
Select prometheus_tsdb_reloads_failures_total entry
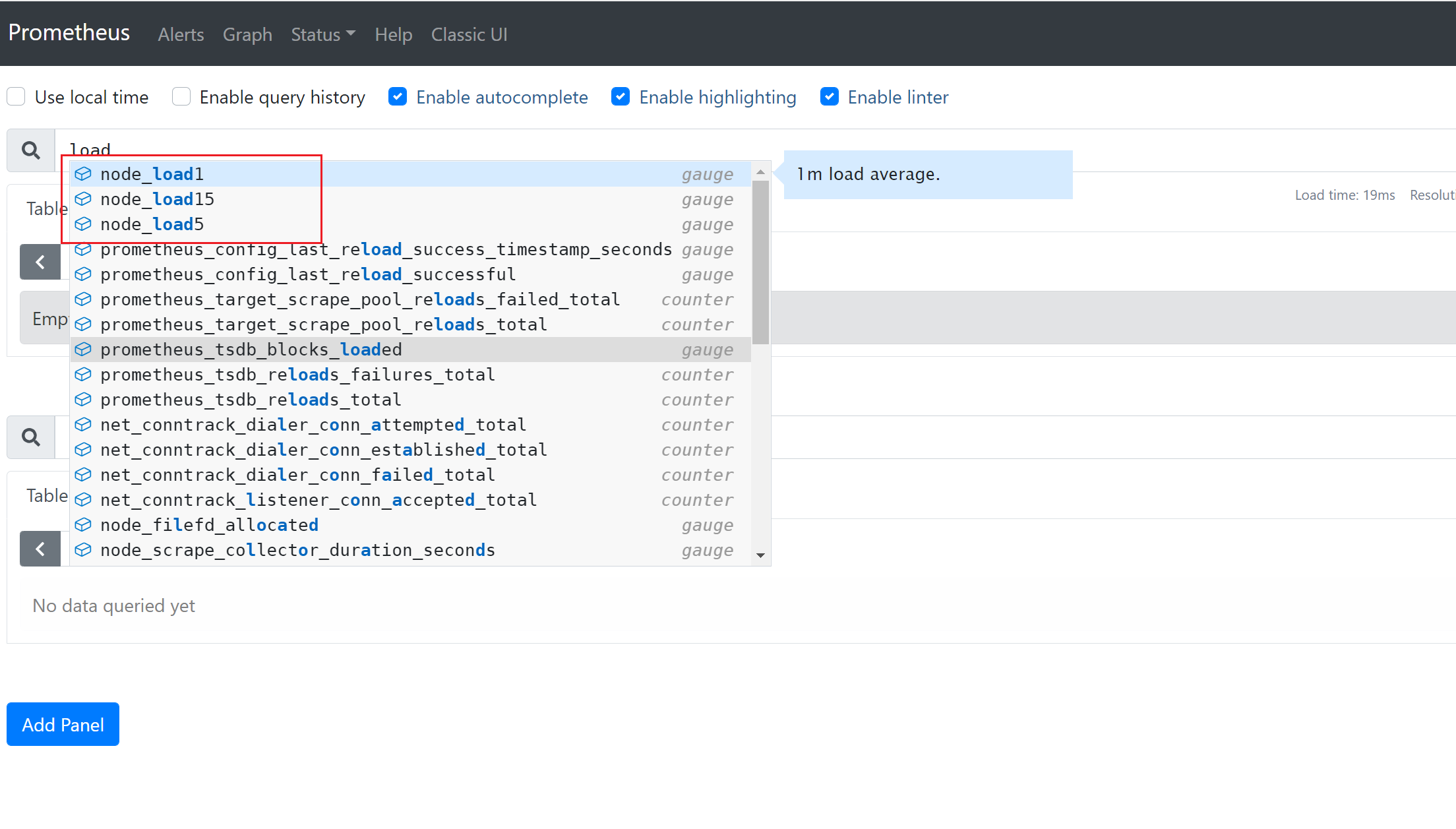pyautogui.click(x=410, y=375)
